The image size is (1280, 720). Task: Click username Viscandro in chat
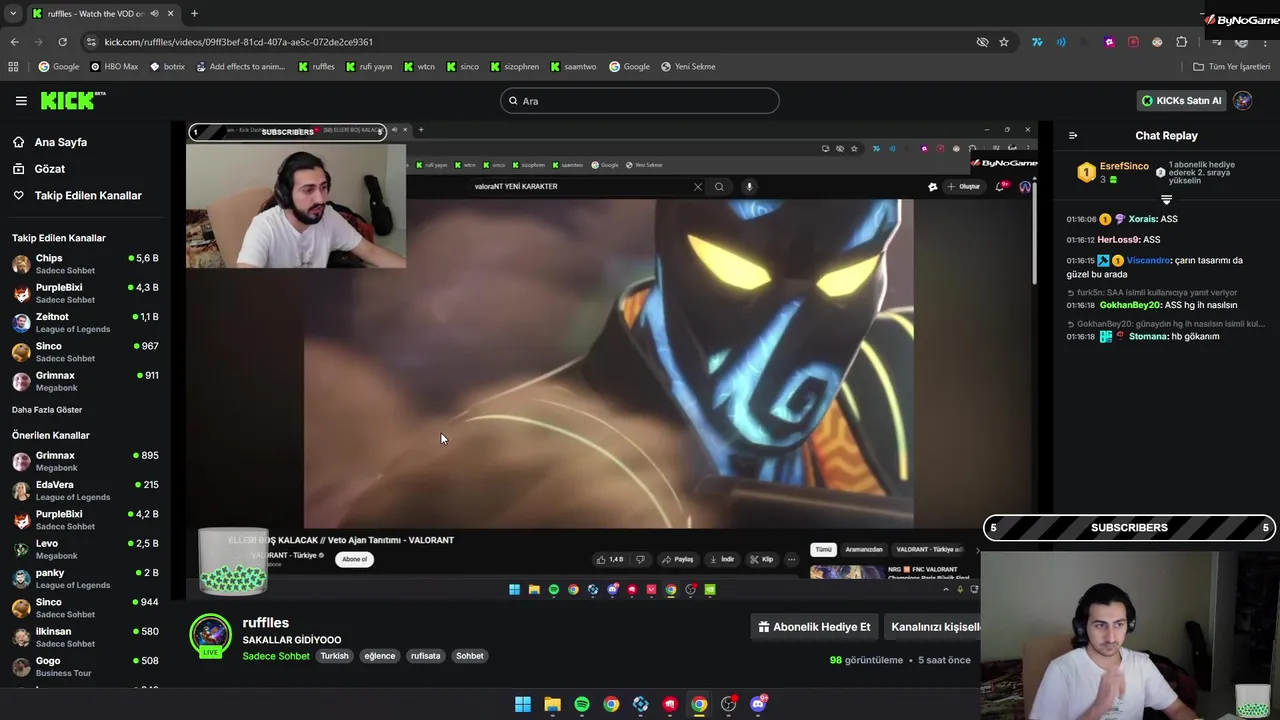(x=1148, y=260)
